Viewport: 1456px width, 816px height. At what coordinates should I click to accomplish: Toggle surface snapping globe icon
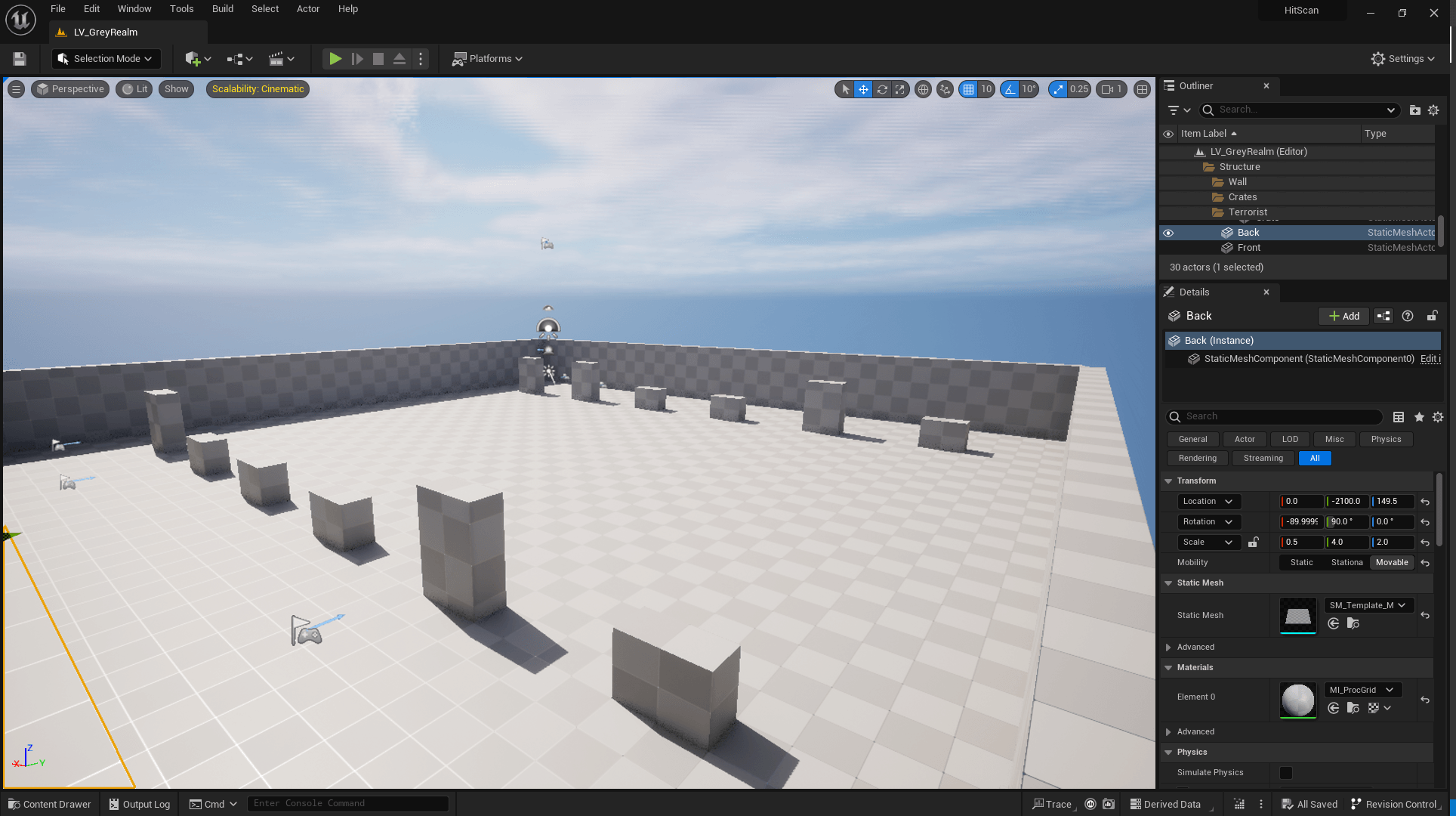[923, 89]
